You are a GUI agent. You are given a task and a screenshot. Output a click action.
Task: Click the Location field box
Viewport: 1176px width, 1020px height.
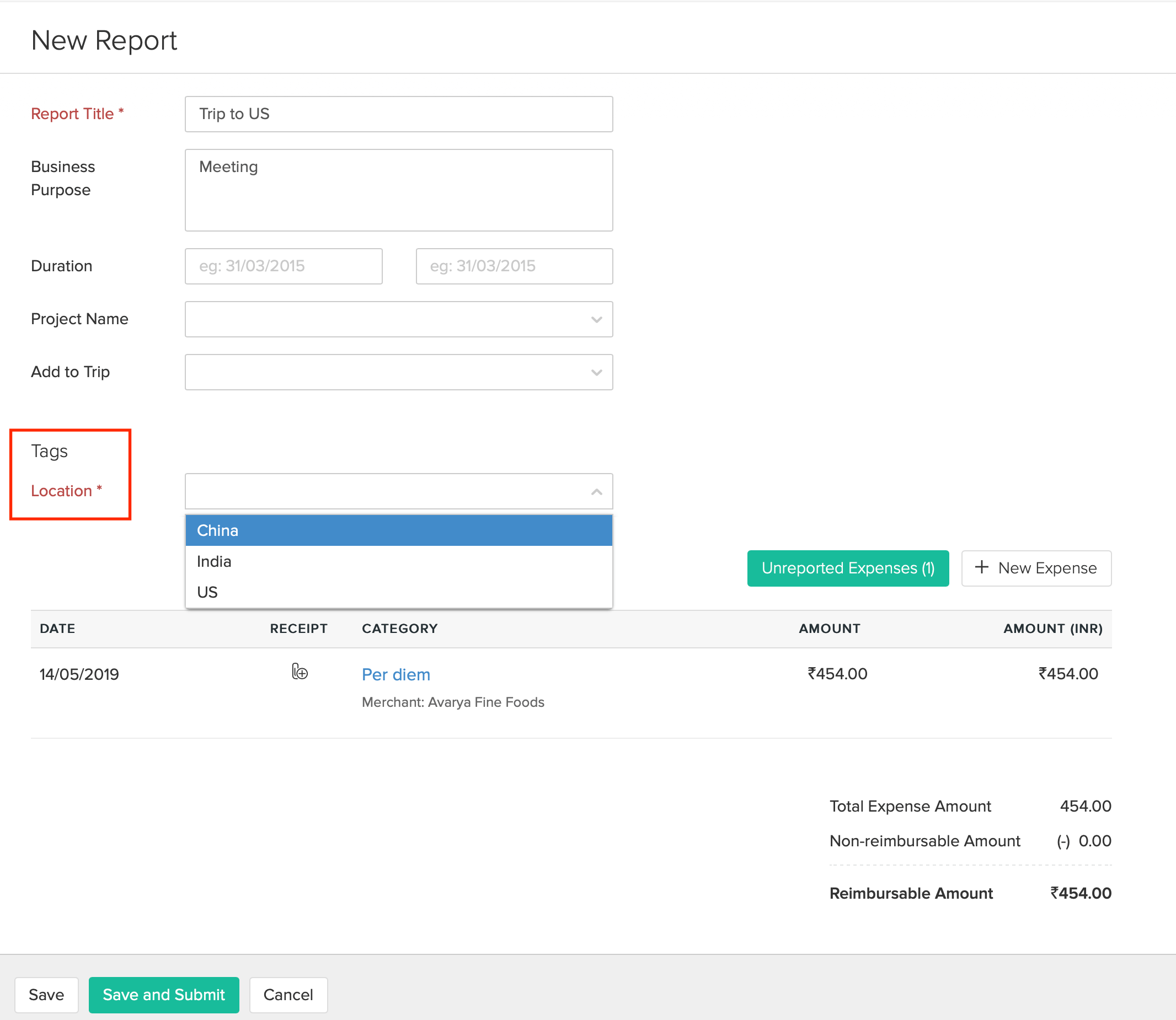tap(387, 491)
